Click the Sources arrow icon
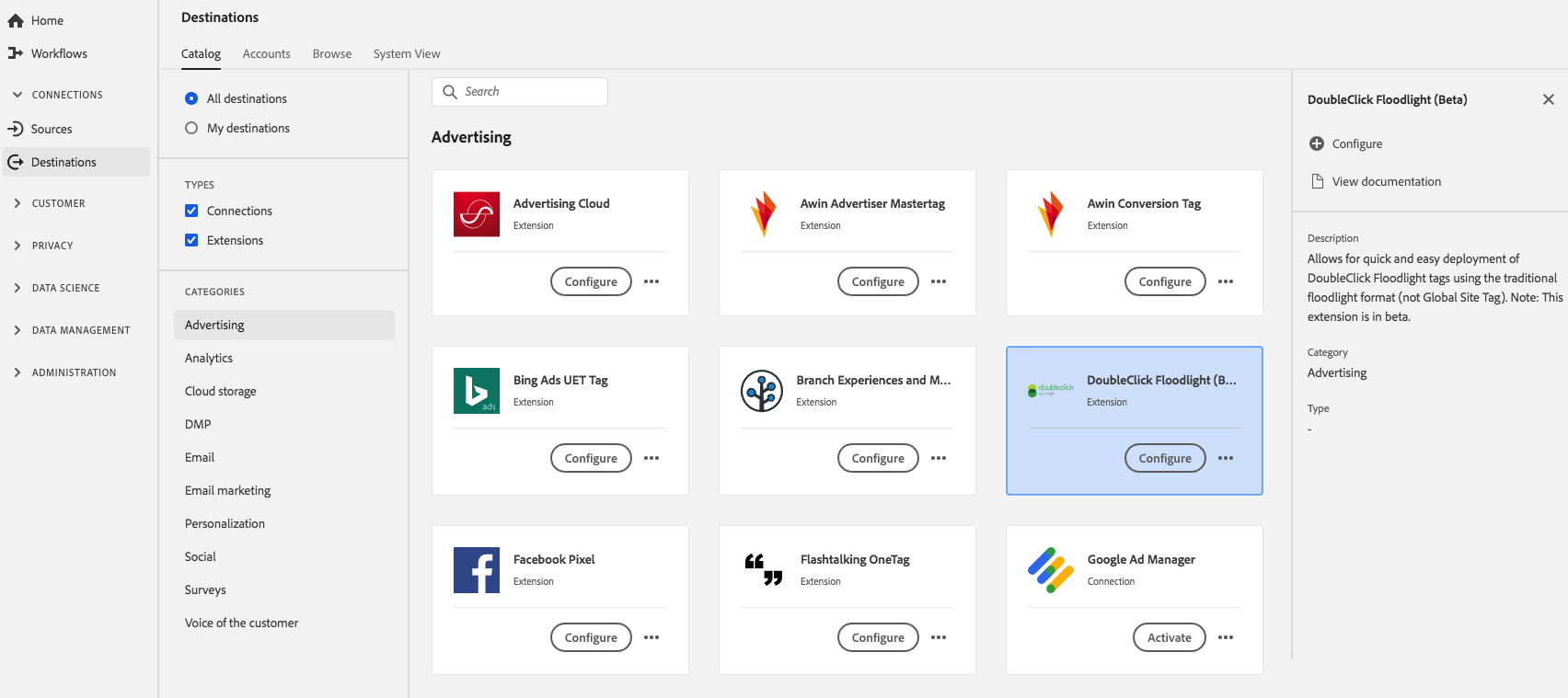This screenshot has width=1568, height=698. pyautogui.click(x=16, y=129)
